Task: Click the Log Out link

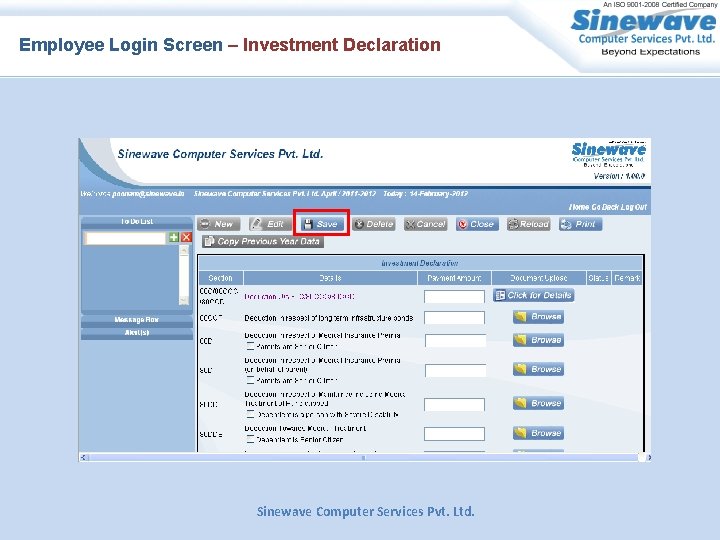Action: pos(634,207)
